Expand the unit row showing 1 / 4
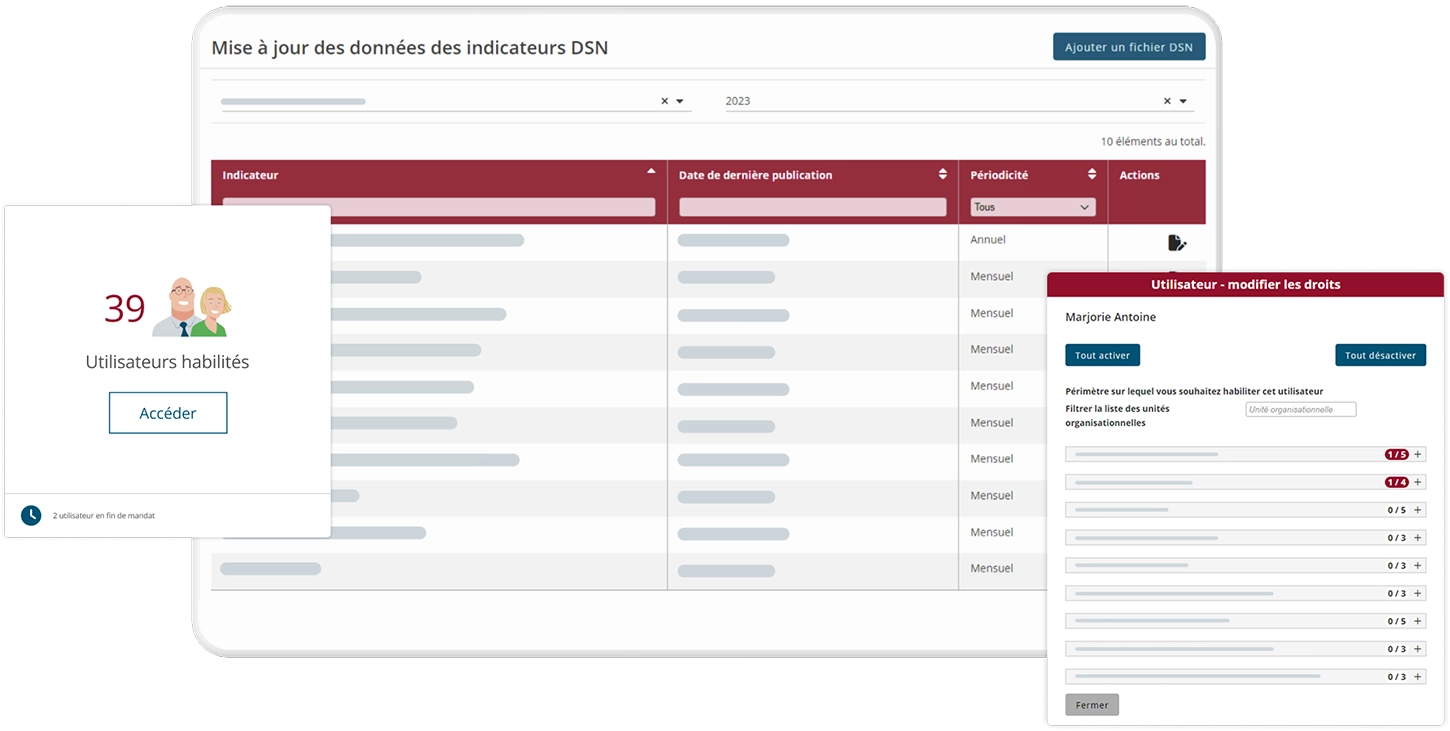Viewport: 1450px width, 731px height. (1417, 482)
